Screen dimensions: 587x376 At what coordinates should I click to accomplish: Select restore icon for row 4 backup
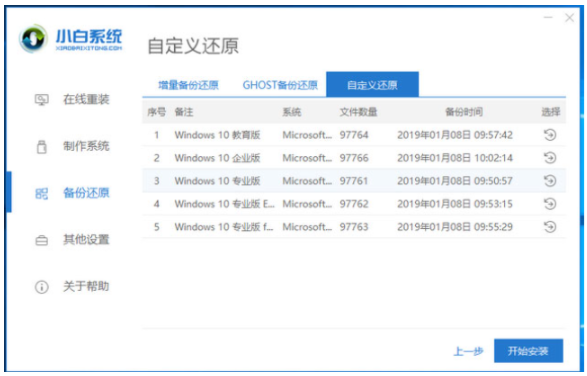550,204
